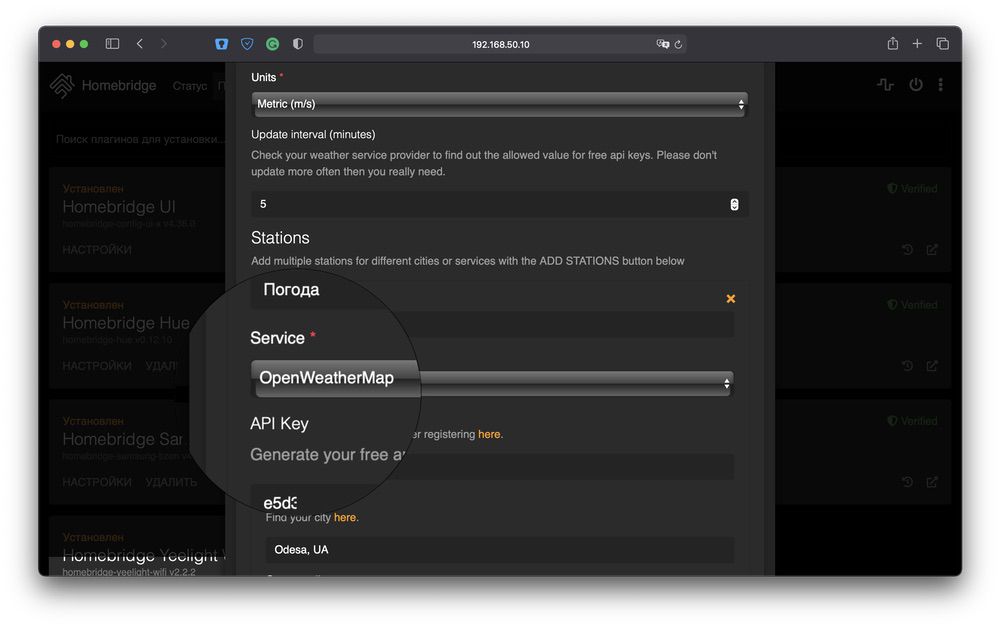Show the Safari privacy report shield

[298, 44]
